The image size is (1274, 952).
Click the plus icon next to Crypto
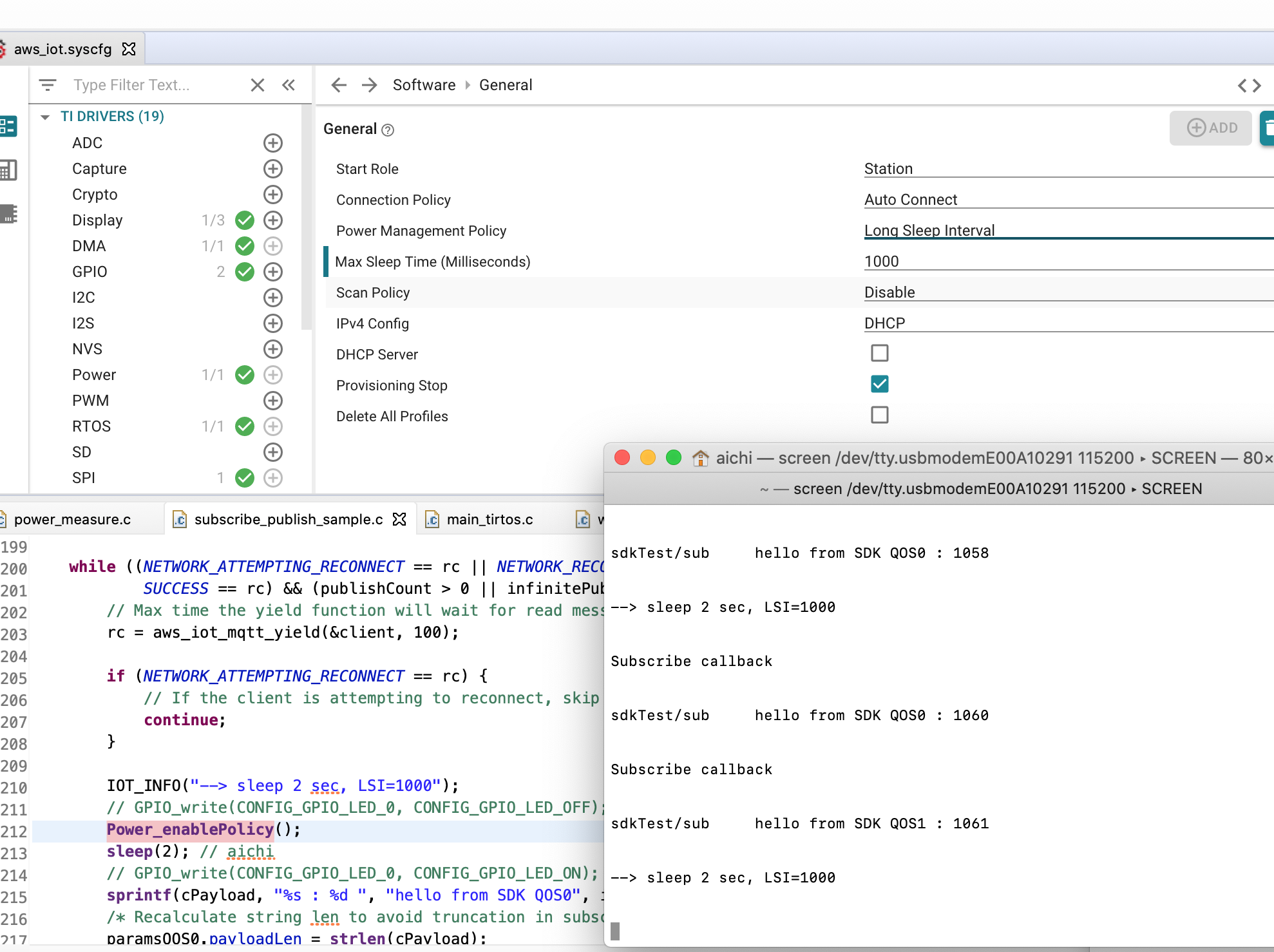point(273,195)
